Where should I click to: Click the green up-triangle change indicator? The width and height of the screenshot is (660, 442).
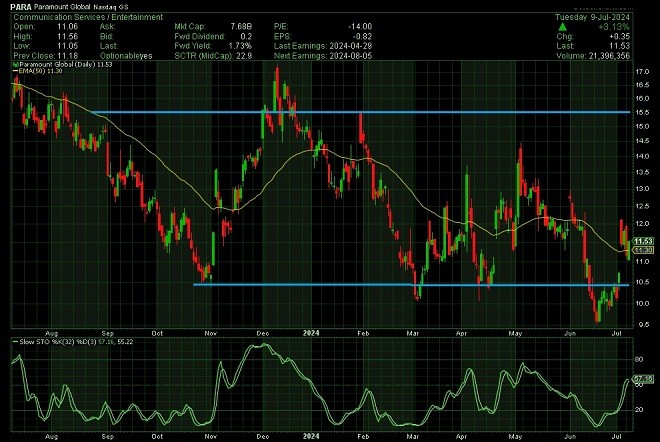tap(563, 27)
